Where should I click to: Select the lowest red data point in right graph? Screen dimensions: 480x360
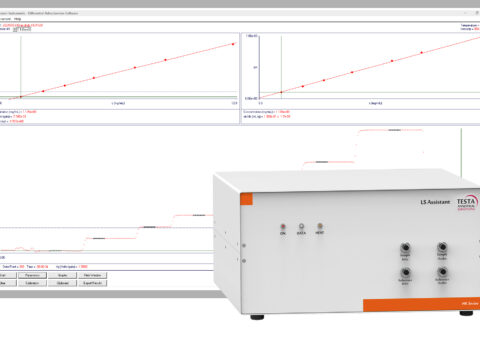coord(281,92)
